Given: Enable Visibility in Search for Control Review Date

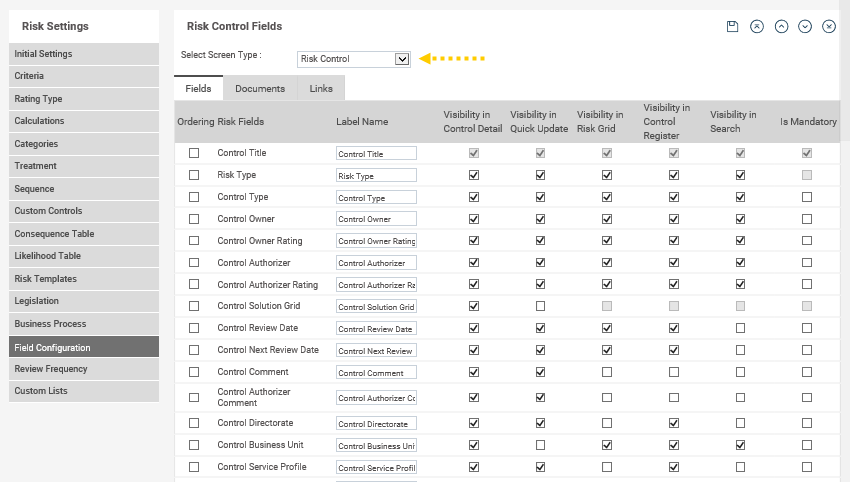Looking at the screenshot, I should tap(740, 328).
